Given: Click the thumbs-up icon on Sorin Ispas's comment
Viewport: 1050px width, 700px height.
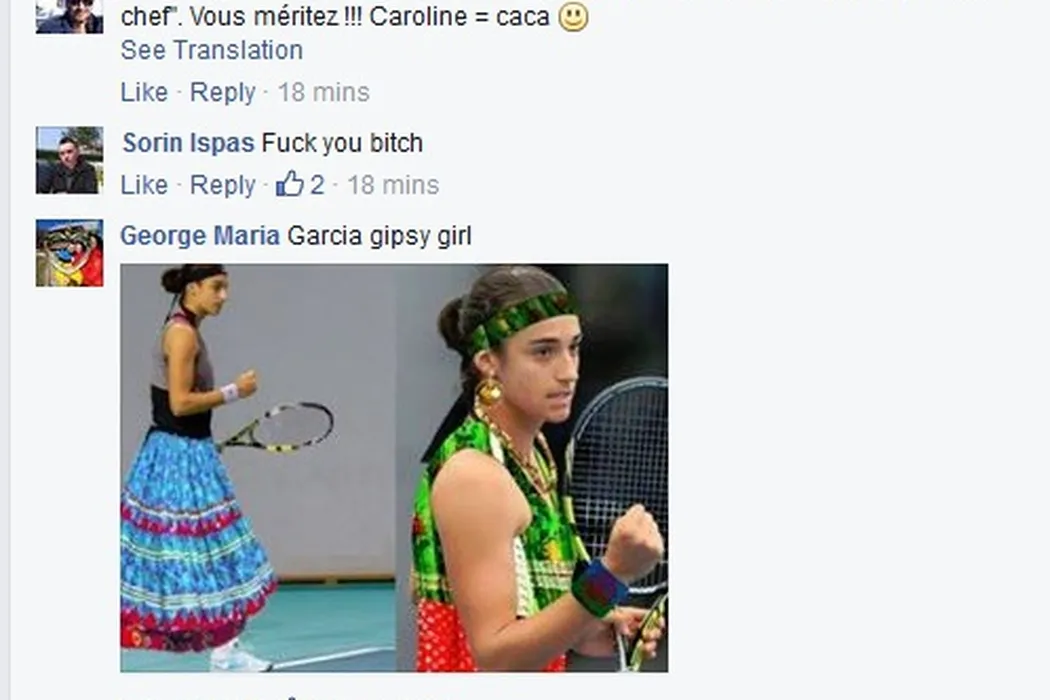Looking at the screenshot, I should 290,184.
